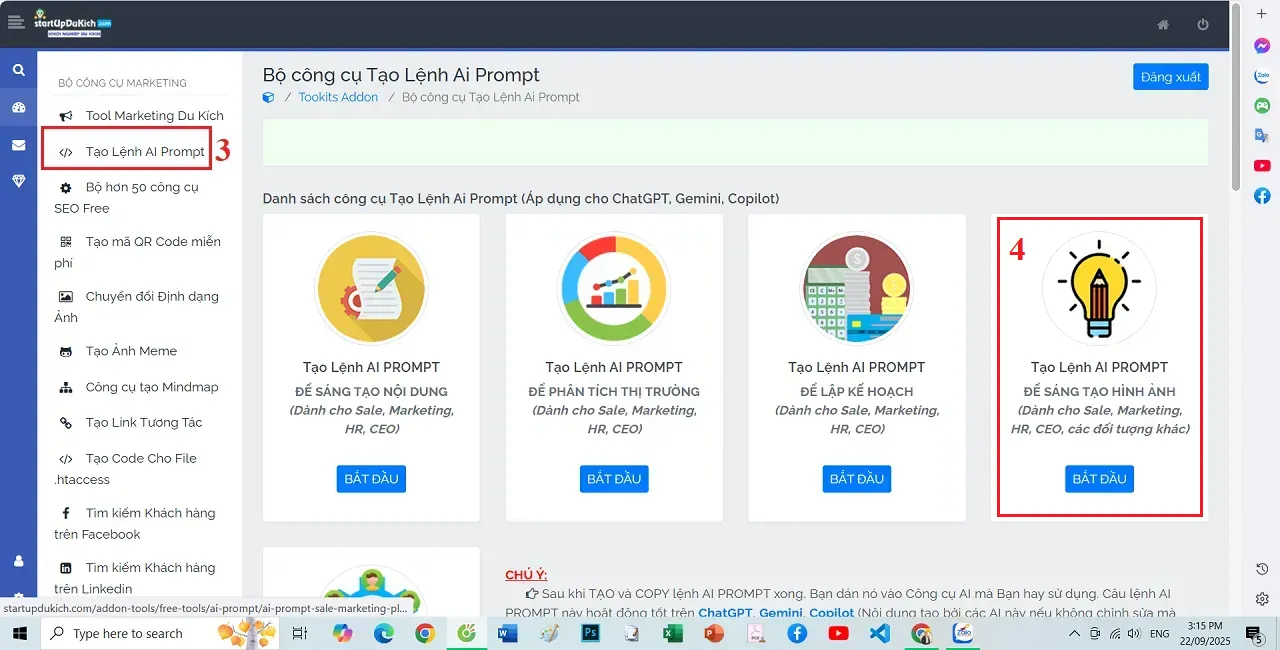This screenshot has height=650, width=1280.
Task: Open Tạo Ảnh Meme sidebar item
Action: point(130,351)
